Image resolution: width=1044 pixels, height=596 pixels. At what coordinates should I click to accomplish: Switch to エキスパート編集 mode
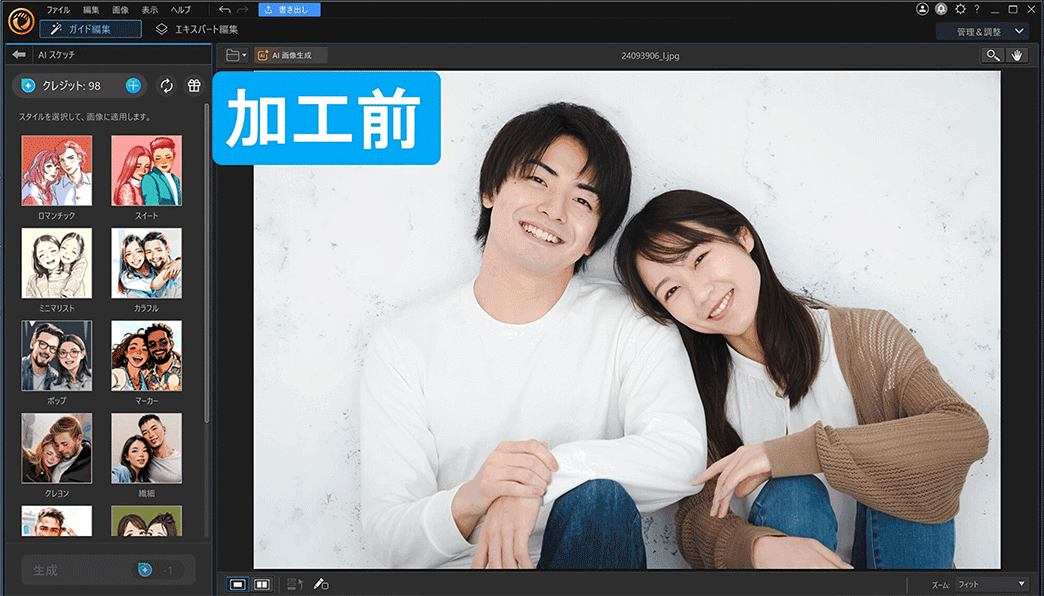coord(199,29)
